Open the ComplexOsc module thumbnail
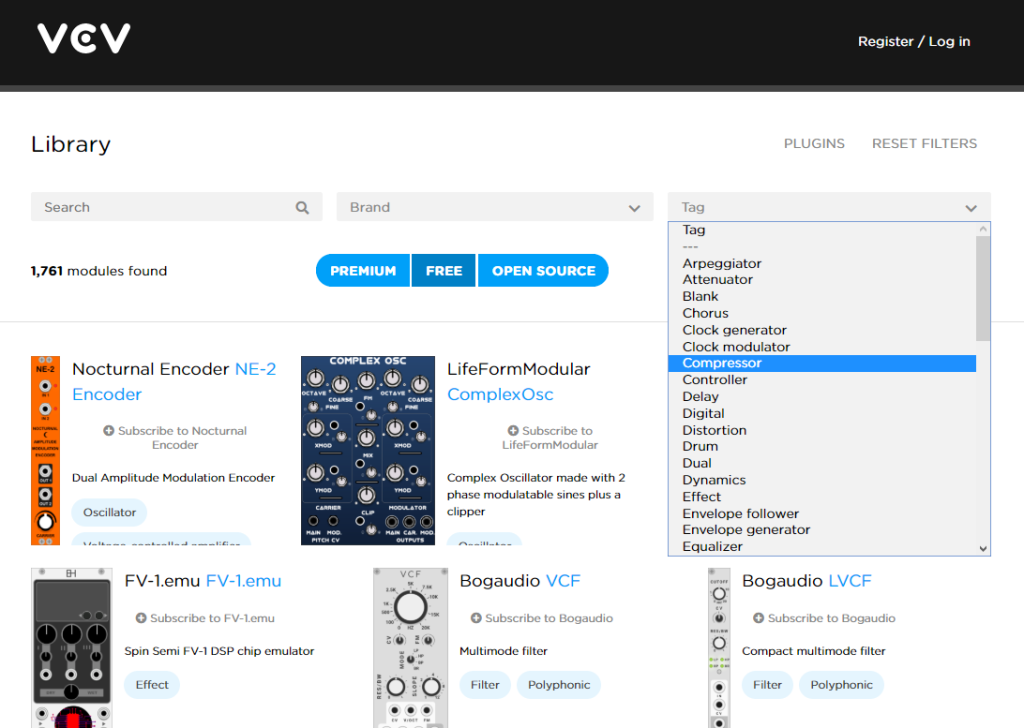Image resolution: width=1024 pixels, height=728 pixels. click(x=367, y=450)
